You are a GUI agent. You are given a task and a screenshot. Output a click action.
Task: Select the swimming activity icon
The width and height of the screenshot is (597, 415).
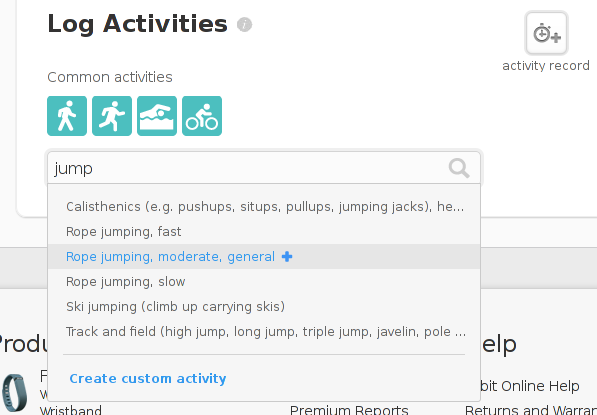tap(157, 116)
